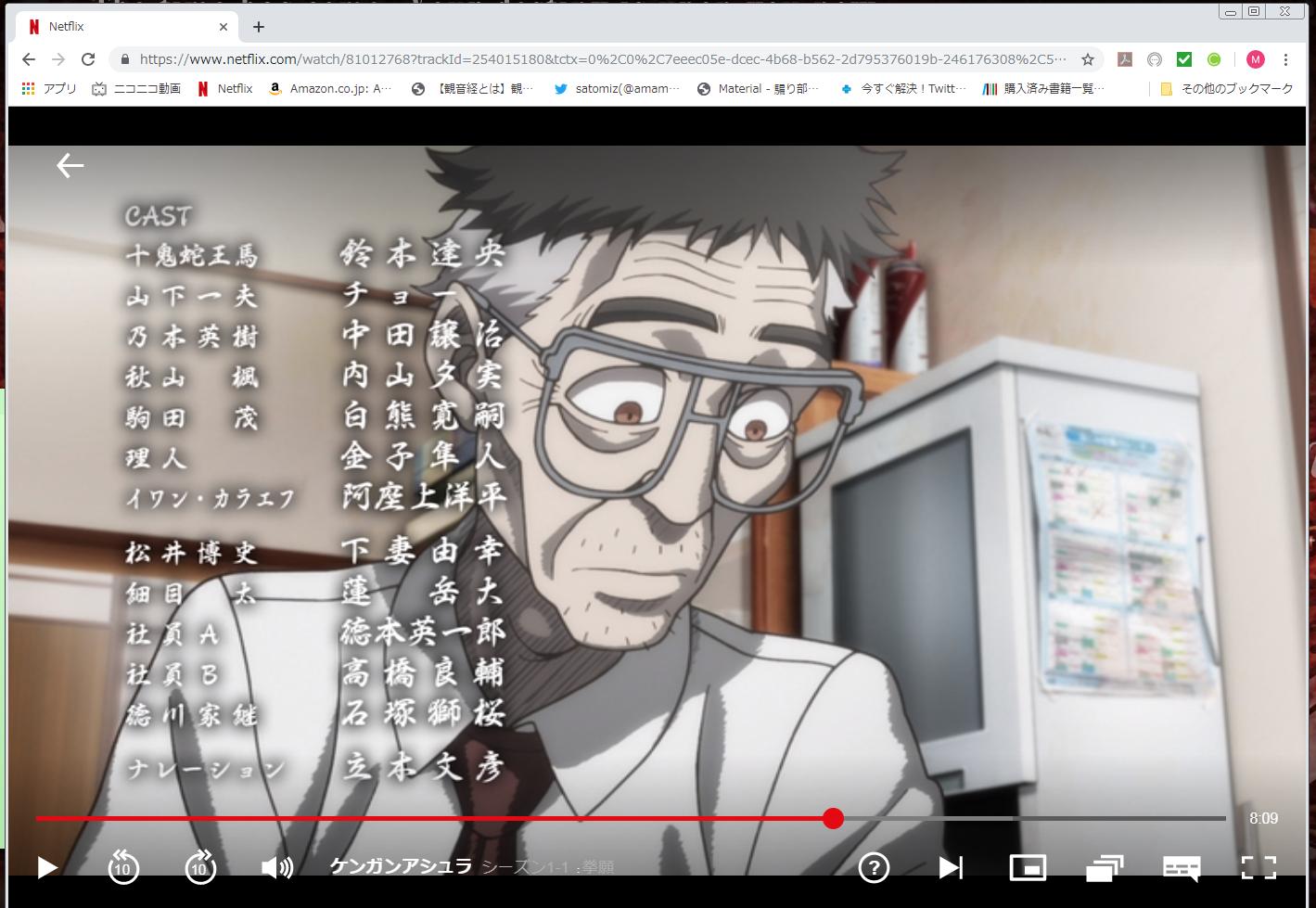Open the アプリ apps bookmark

point(49,89)
